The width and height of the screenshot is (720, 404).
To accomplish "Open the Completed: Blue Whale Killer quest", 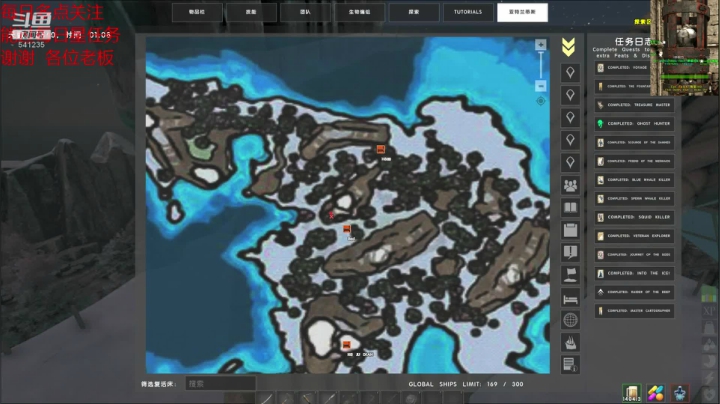I will tap(634, 180).
